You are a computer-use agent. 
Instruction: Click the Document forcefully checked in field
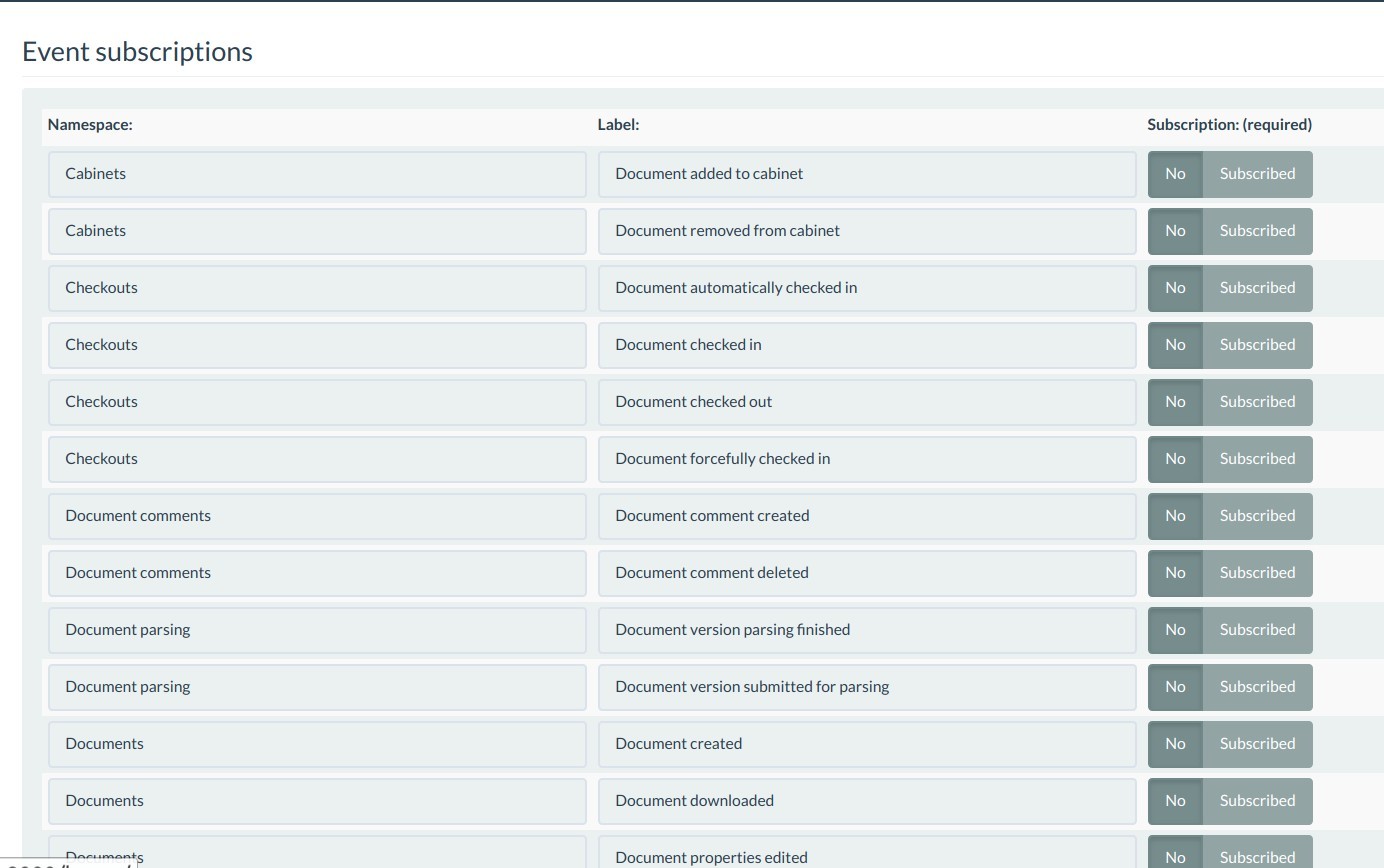(x=867, y=459)
